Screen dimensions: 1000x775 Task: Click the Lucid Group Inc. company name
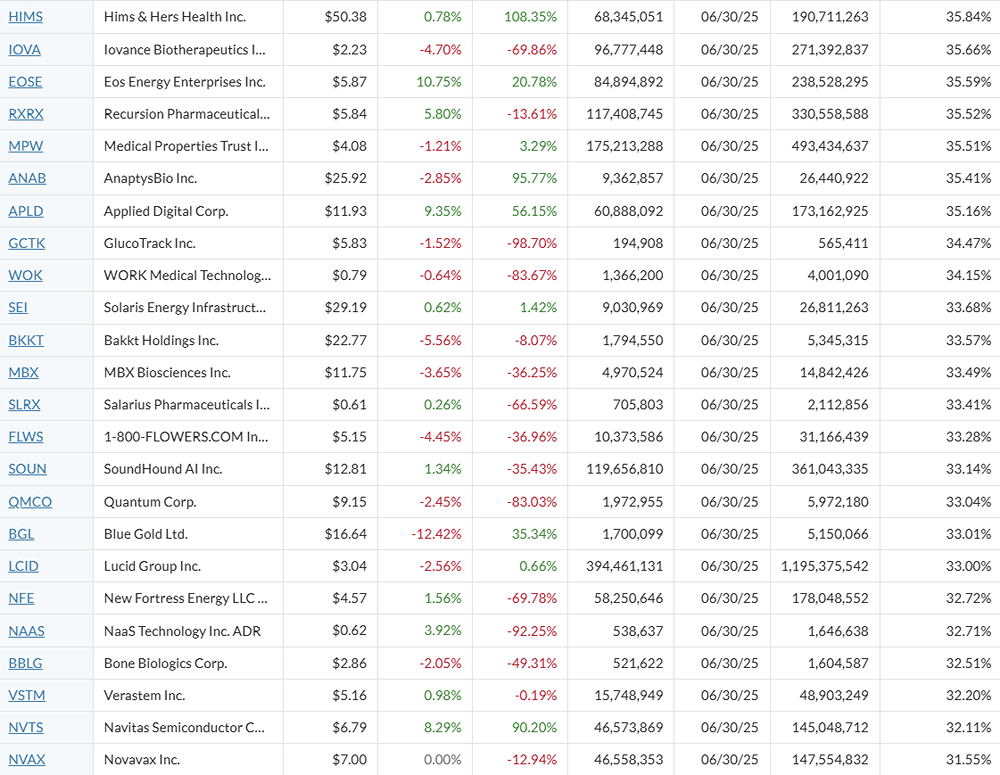pos(152,566)
